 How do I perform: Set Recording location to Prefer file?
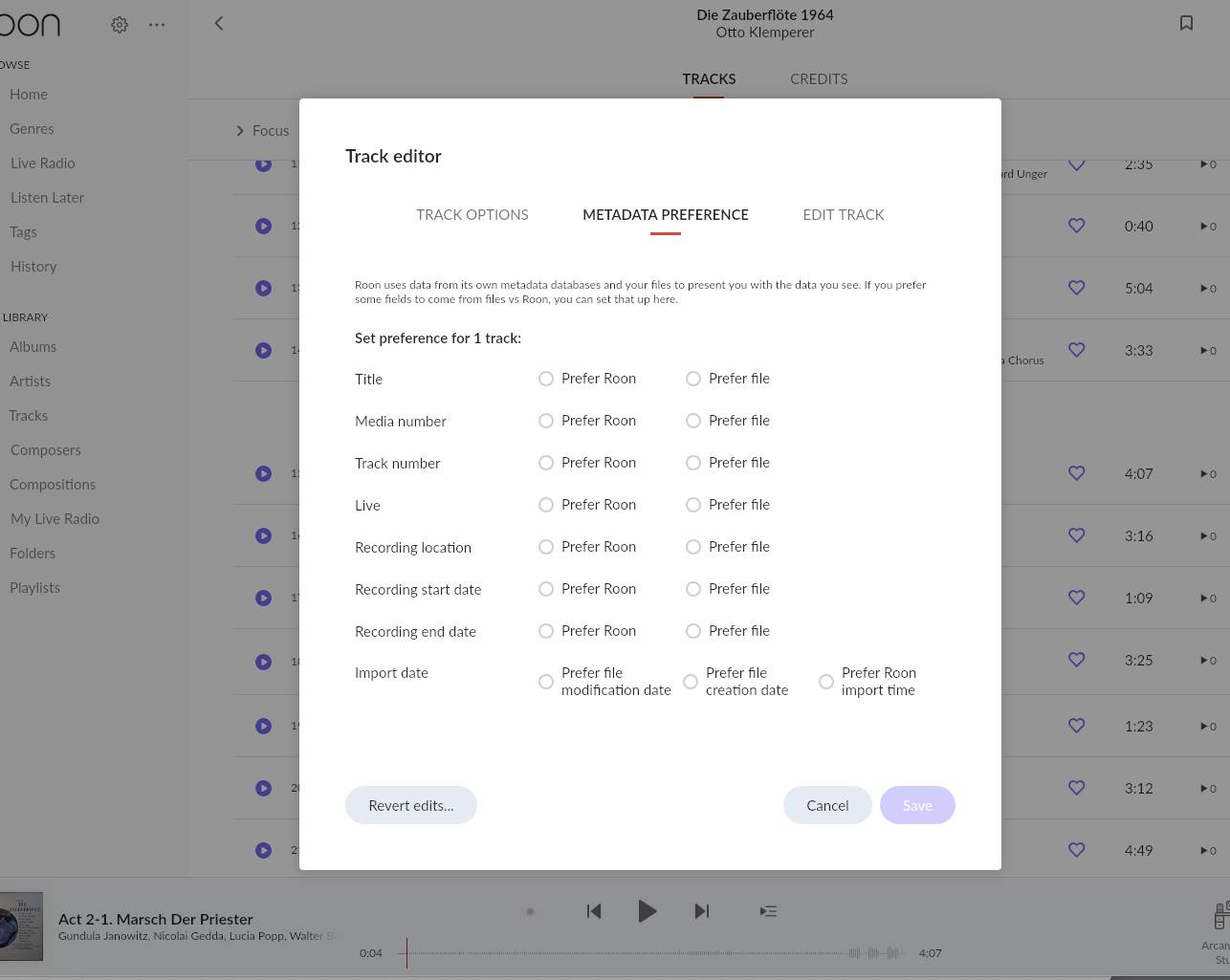[x=693, y=547]
